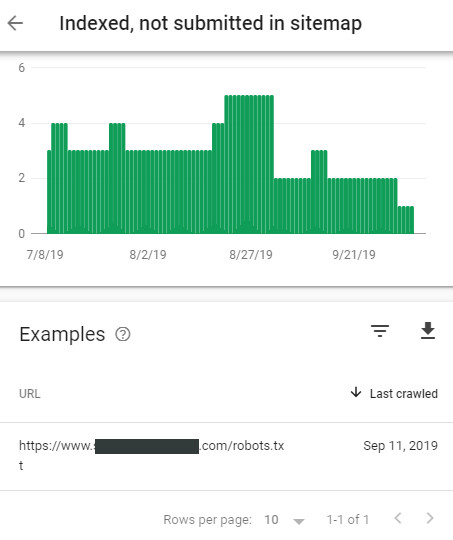Screen dimensions: 453x540
Task: Select the tallest bar group near 8/27/19
Action: point(249,164)
